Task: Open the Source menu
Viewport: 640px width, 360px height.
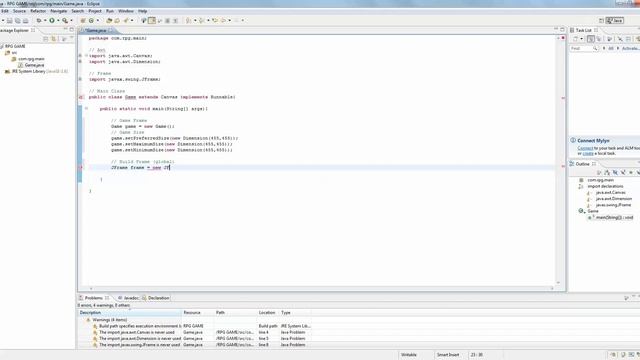Action: point(19,11)
